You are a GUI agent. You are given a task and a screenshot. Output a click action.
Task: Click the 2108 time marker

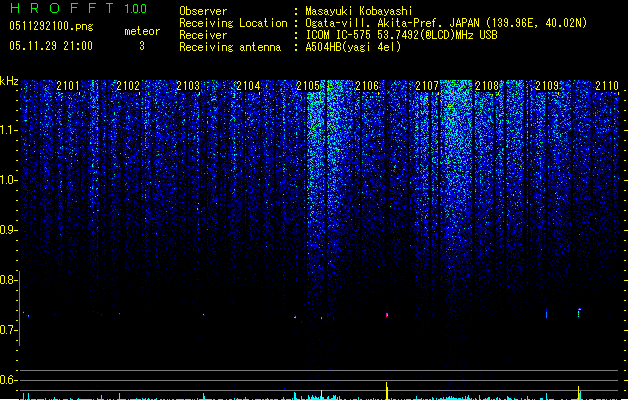[x=487, y=86]
